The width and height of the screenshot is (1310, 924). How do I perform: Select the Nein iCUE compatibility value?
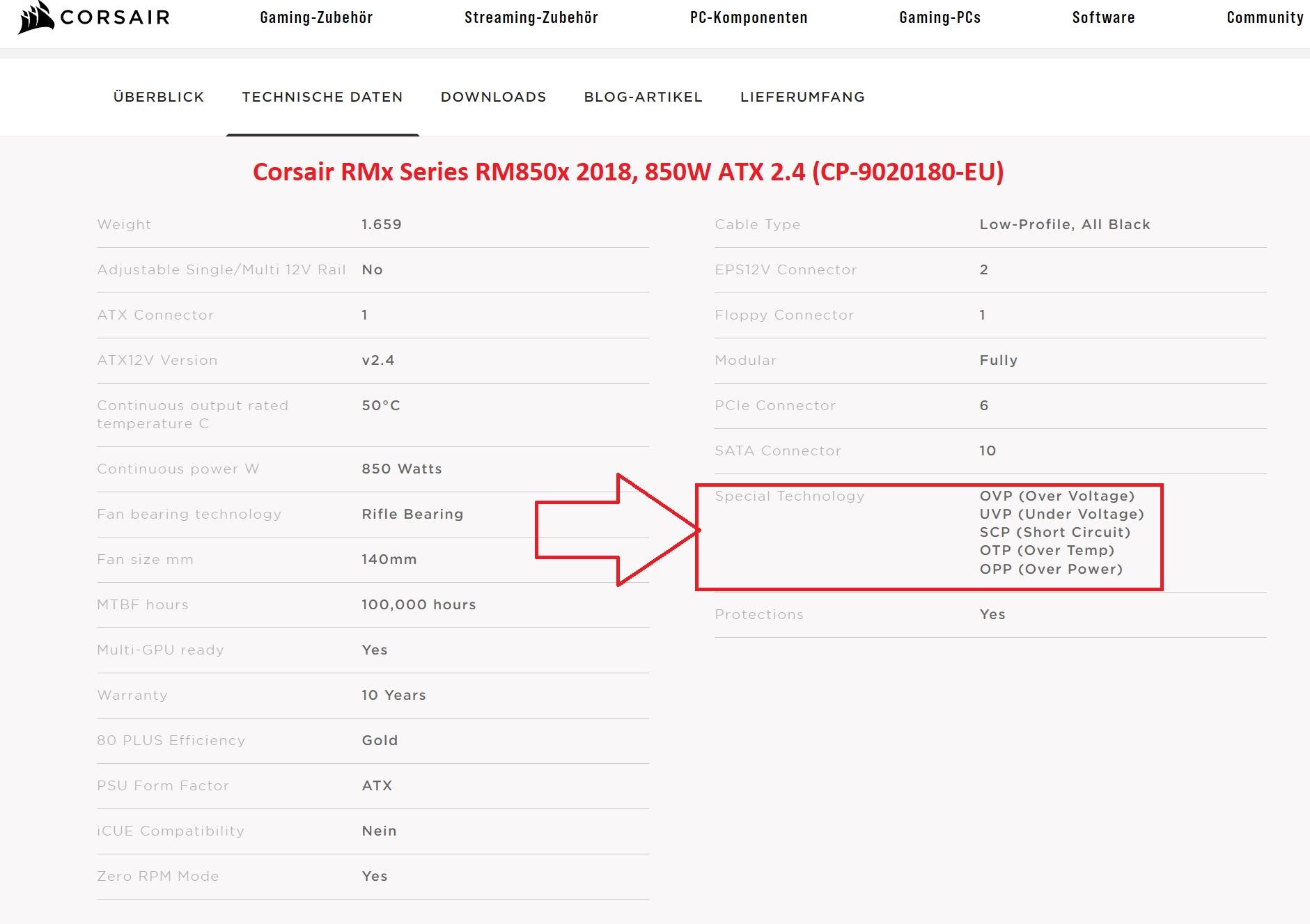(379, 831)
